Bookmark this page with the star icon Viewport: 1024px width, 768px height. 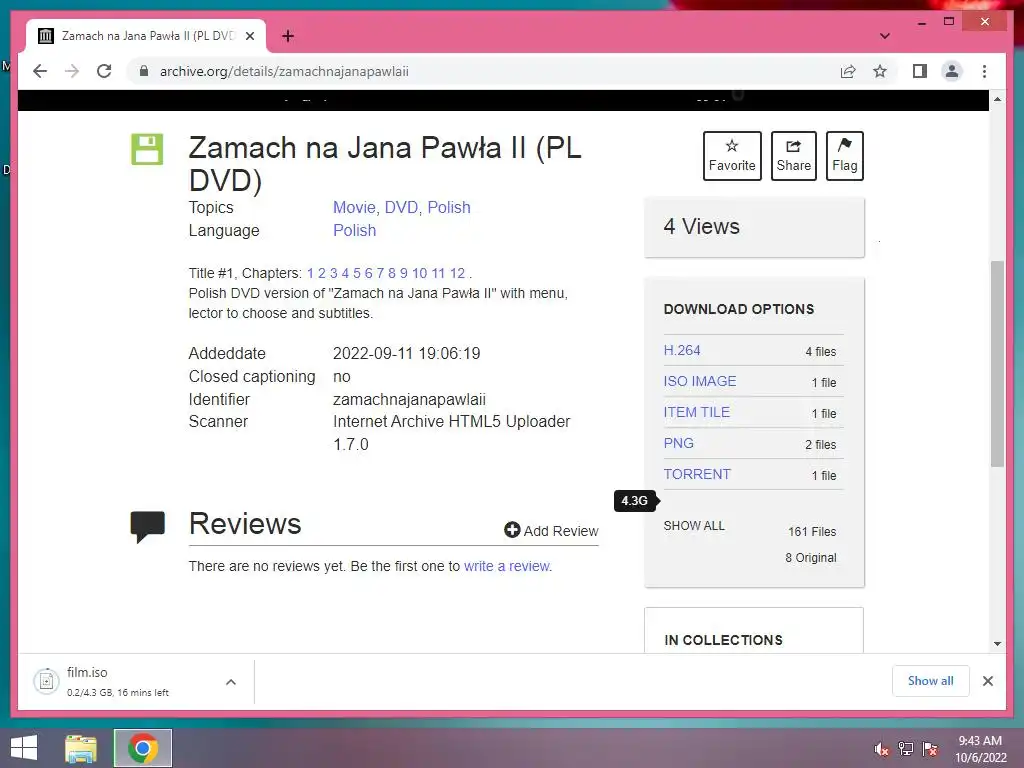pyautogui.click(x=880, y=71)
